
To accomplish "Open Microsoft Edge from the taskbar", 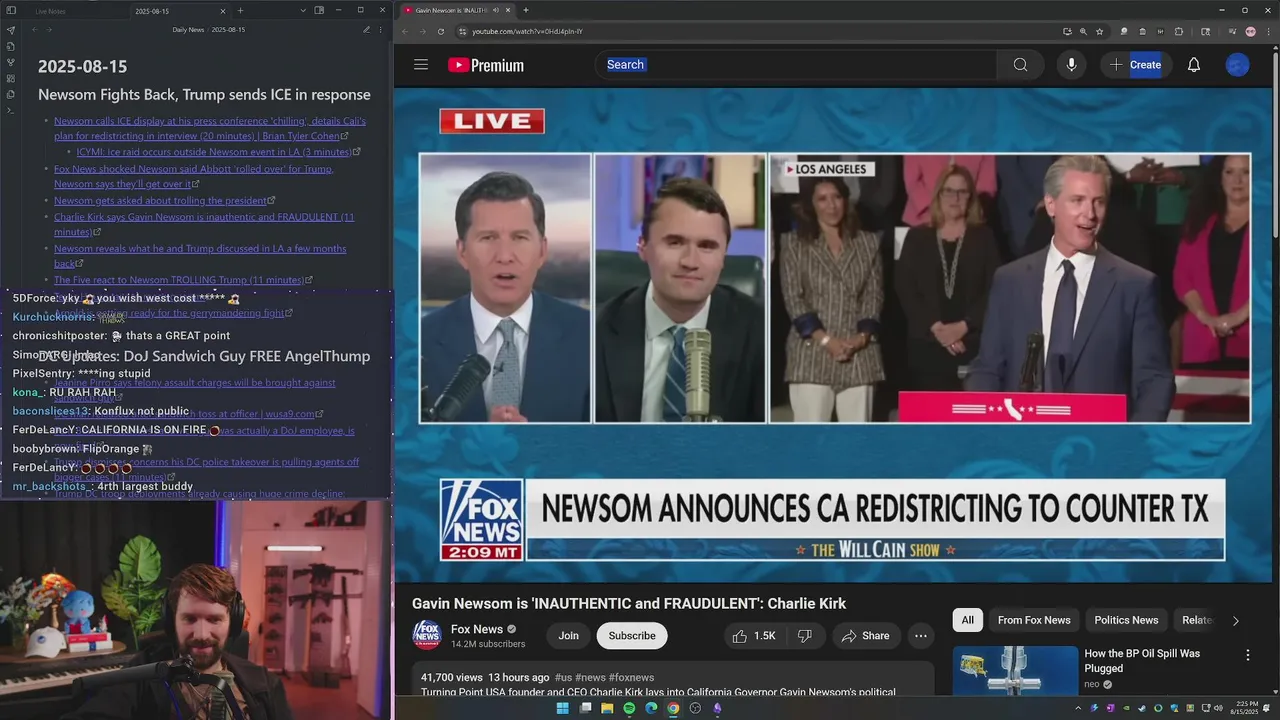I will click(651, 708).
